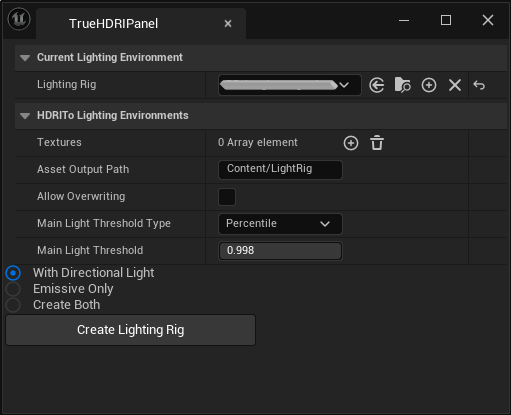Close the TrueHDRIPanel tab
The image size is (511, 415).
point(228,24)
